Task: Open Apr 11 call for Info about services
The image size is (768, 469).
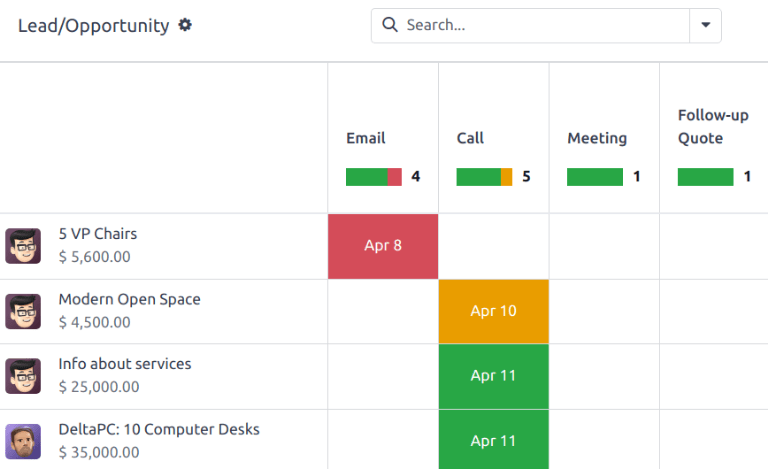Action: tap(493, 376)
